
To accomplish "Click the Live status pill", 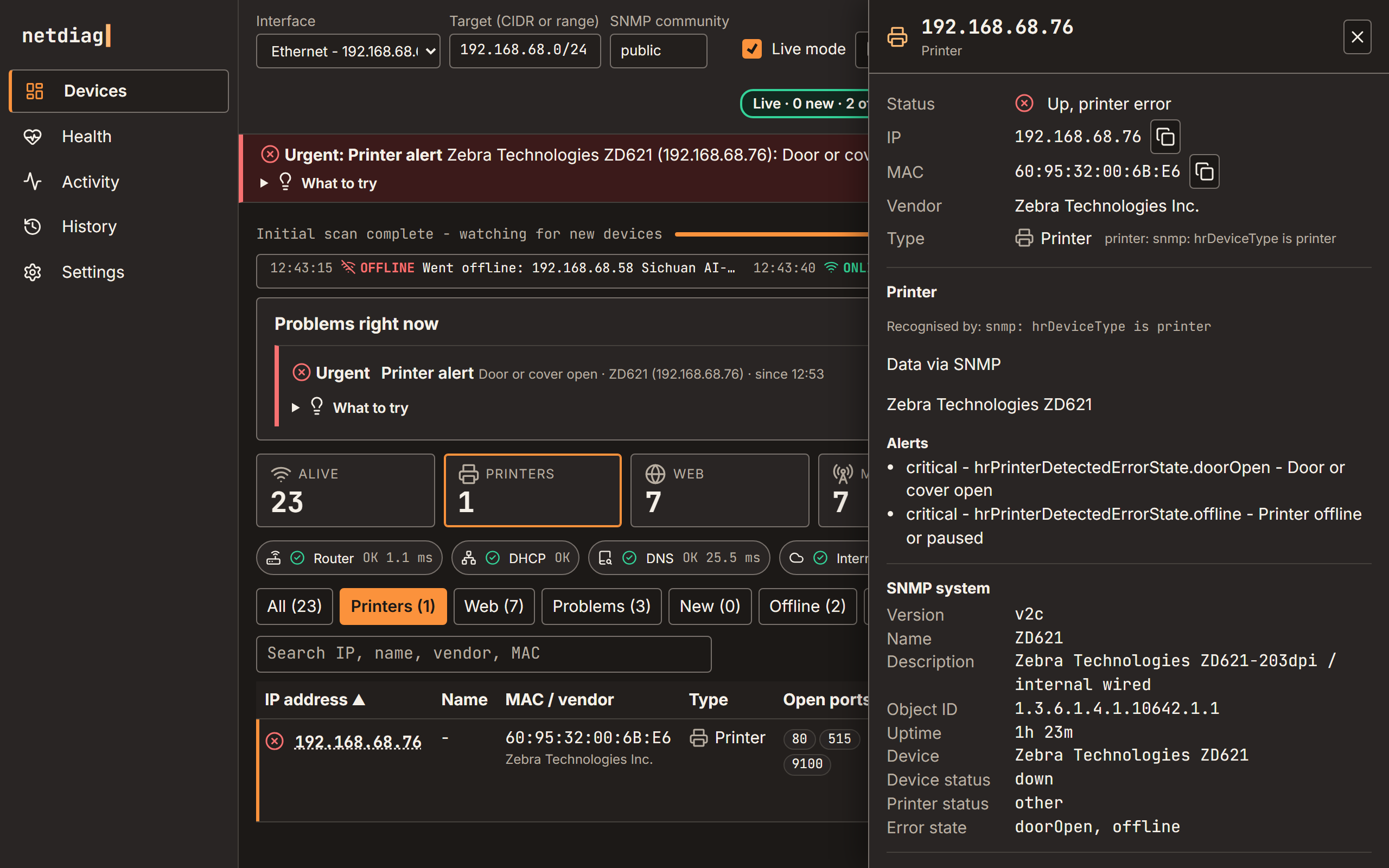I will 805,103.
